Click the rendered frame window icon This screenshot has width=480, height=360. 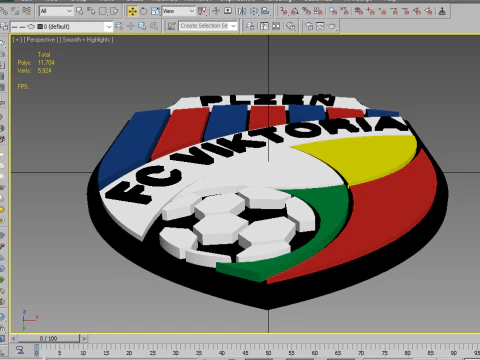point(320,26)
